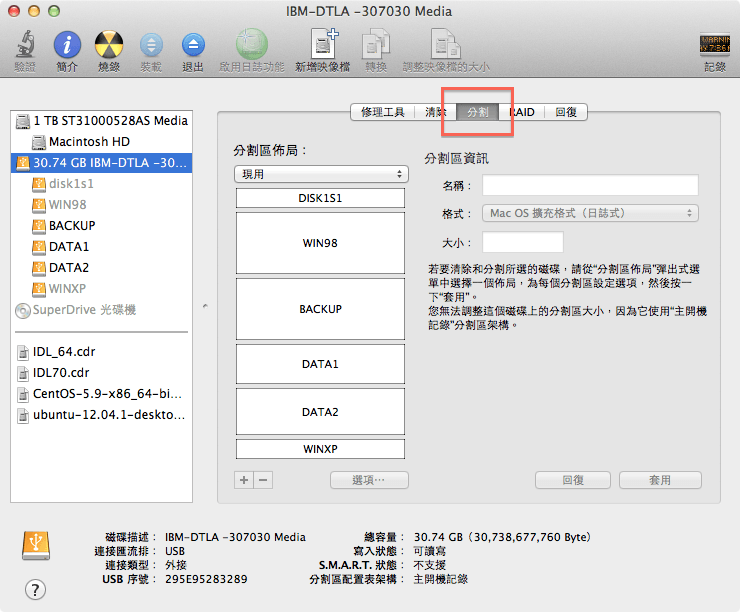Image resolution: width=740 pixels, height=612 pixels.
Task: Switch to the 回復 tab
Action: pos(566,113)
